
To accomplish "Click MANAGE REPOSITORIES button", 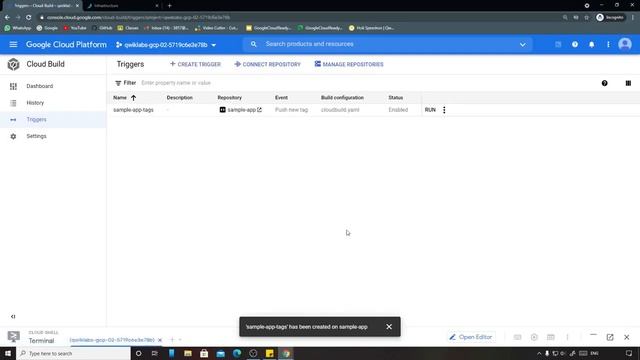I will (x=349, y=64).
